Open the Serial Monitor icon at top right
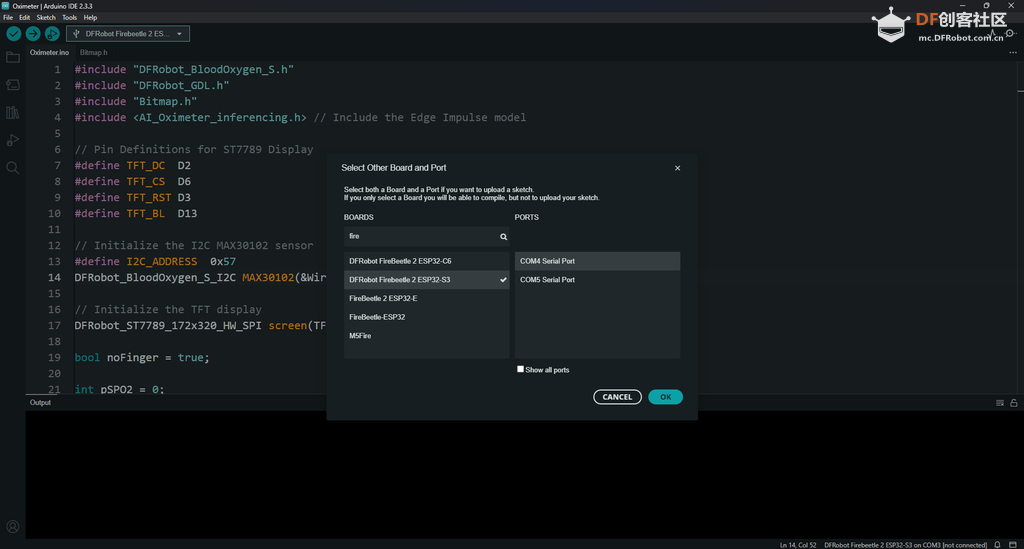 [x=1010, y=33]
